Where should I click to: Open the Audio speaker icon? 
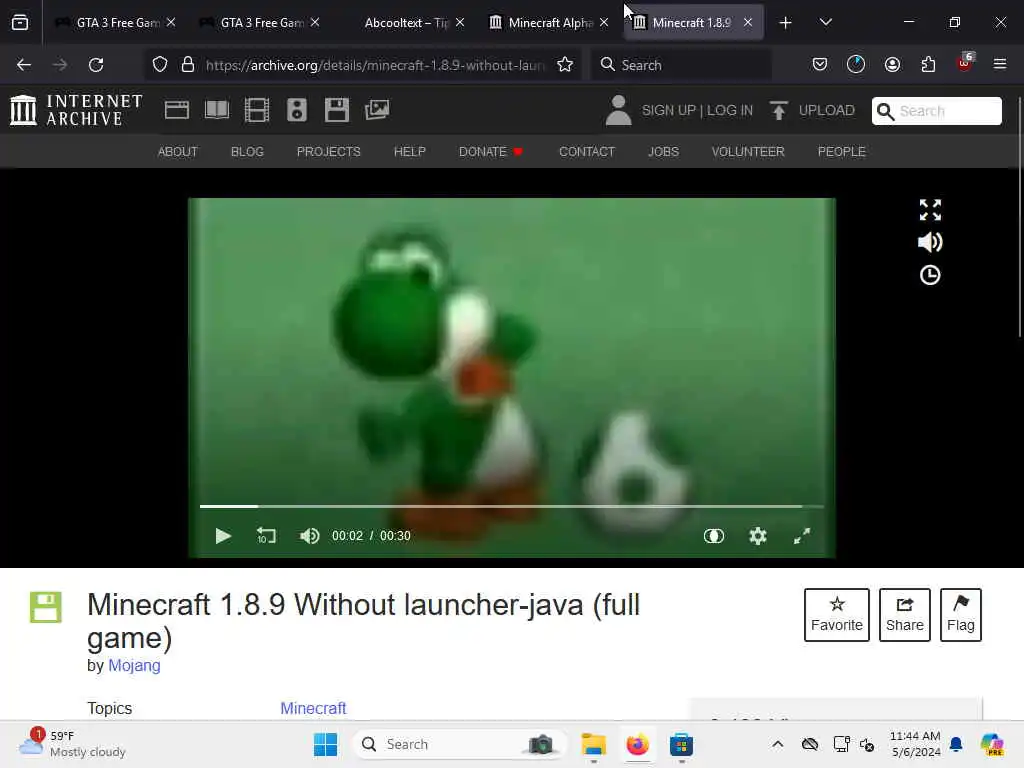coord(296,110)
